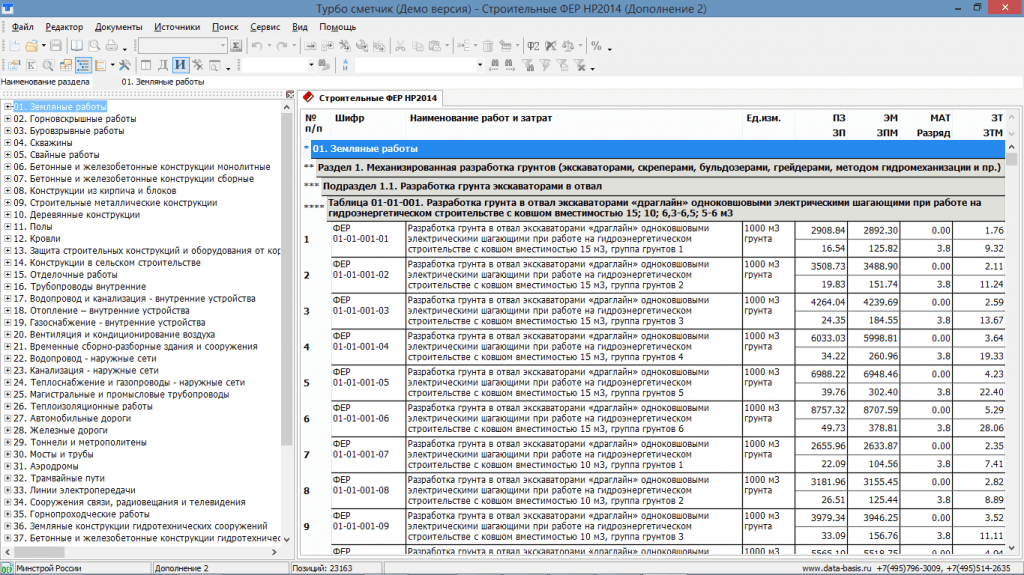Click the funnel with binoculars filter icon
This screenshot has width=1024, height=575.
pyautogui.click(x=528, y=65)
